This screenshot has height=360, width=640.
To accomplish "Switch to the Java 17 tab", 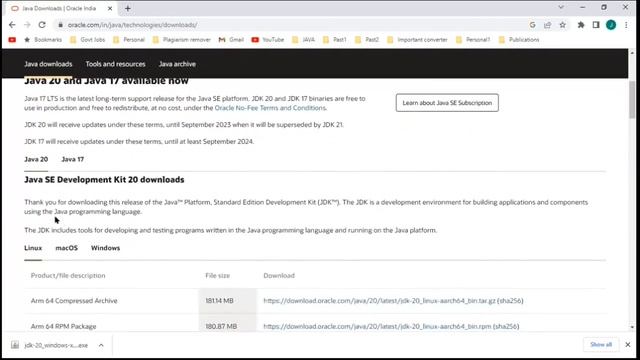I will pyautogui.click(x=73, y=159).
